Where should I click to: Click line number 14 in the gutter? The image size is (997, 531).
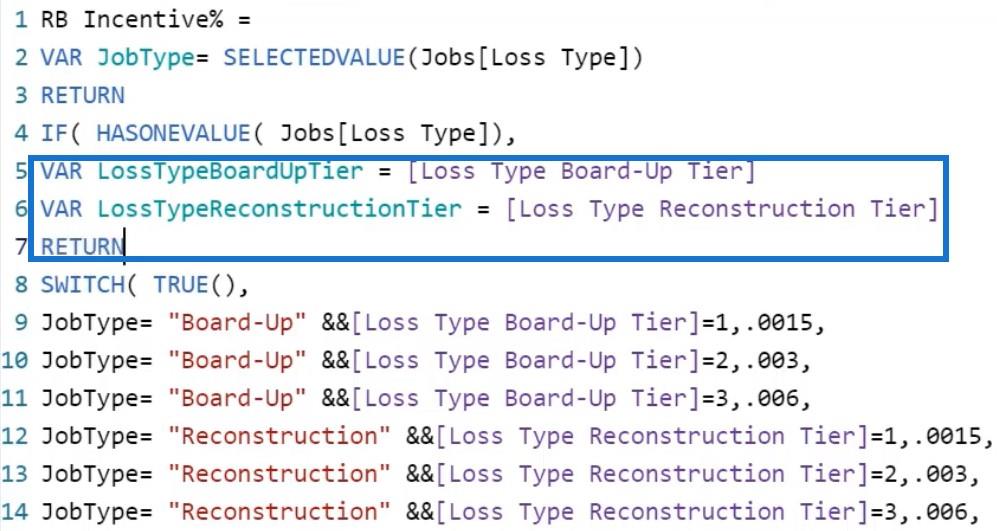tap(15, 512)
